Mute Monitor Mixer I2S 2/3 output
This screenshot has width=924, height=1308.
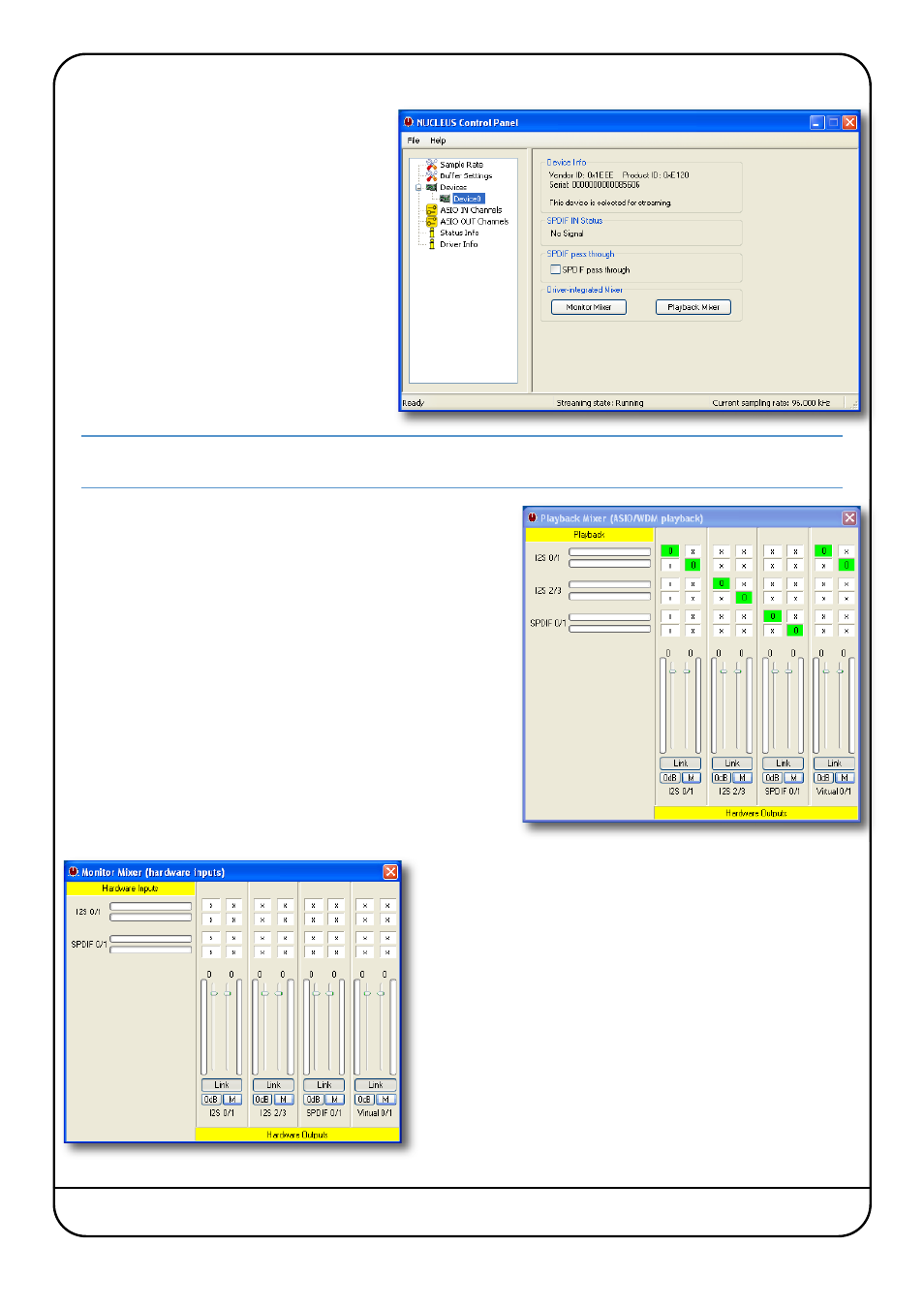point(284,1100)
